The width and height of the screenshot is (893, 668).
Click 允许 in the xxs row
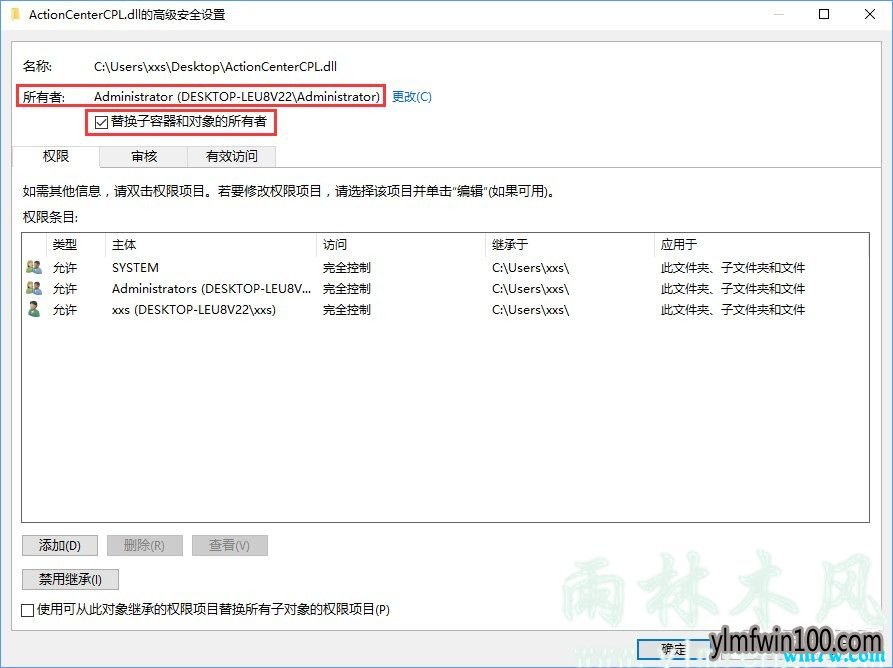(x=64, y=309)
